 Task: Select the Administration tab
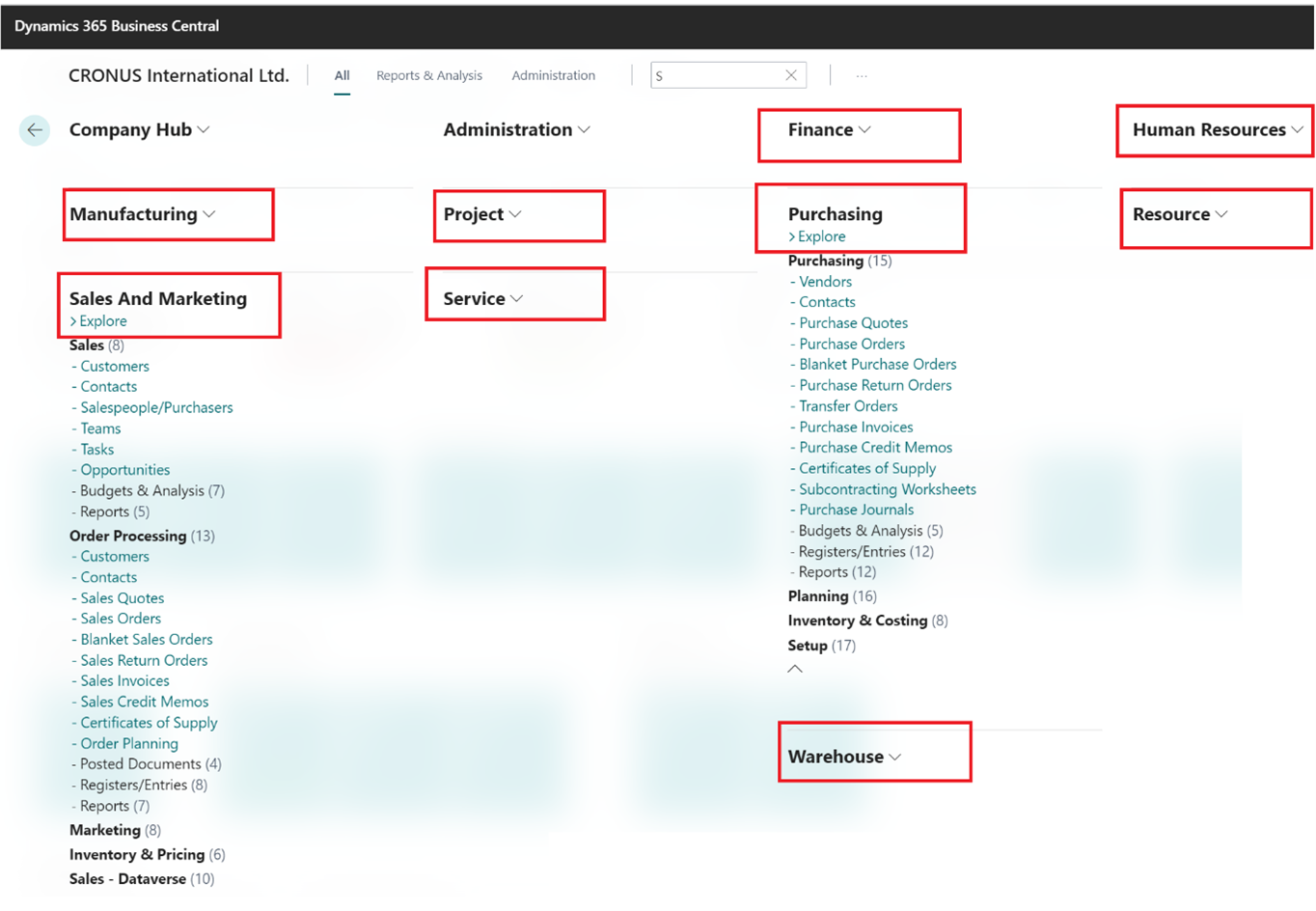553,75
